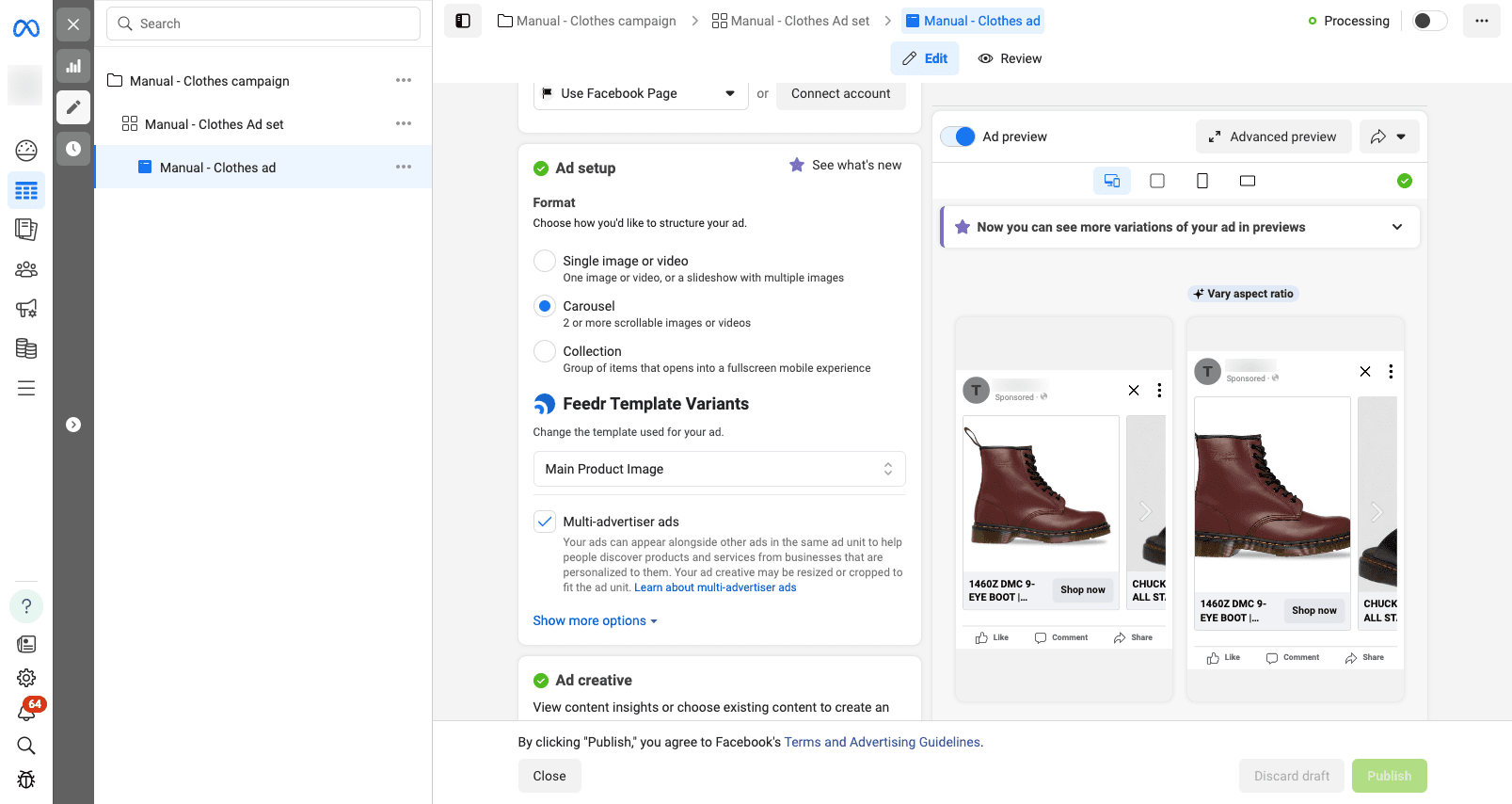Click the Close button
This screenshot has width=1512, height=804.
549,776
